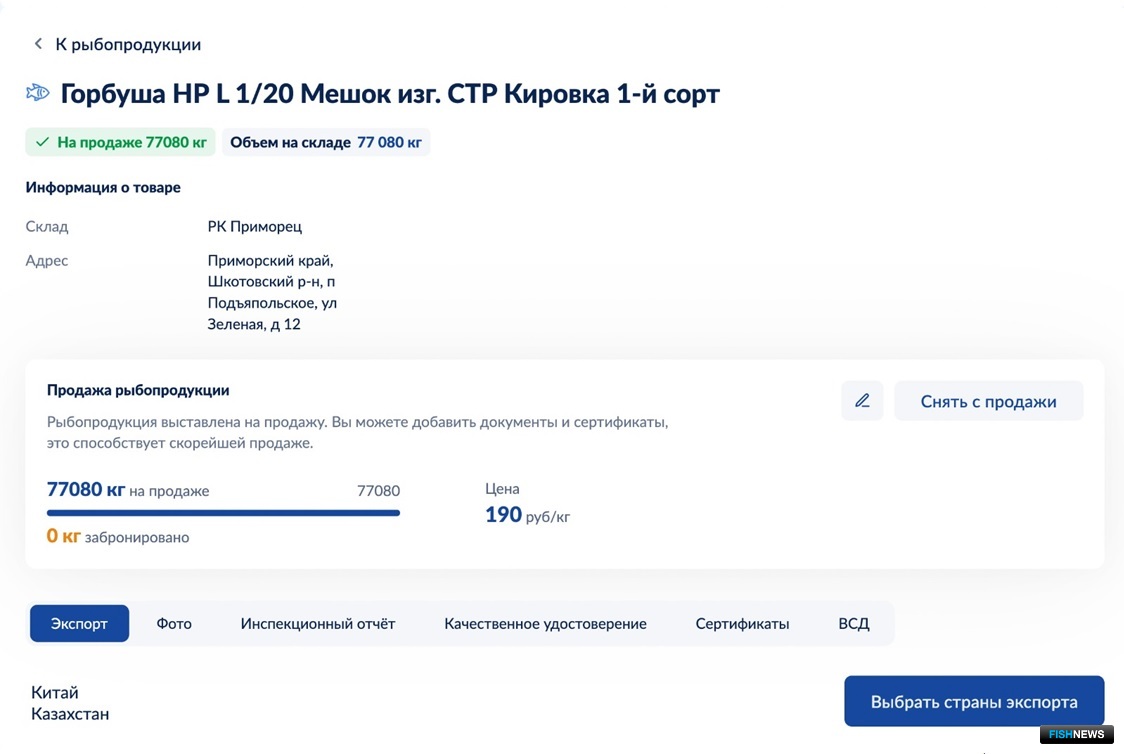This screenshot has height=754, width=1124.
Task: Click the pencil edit icon
Action: coord(862,401)
